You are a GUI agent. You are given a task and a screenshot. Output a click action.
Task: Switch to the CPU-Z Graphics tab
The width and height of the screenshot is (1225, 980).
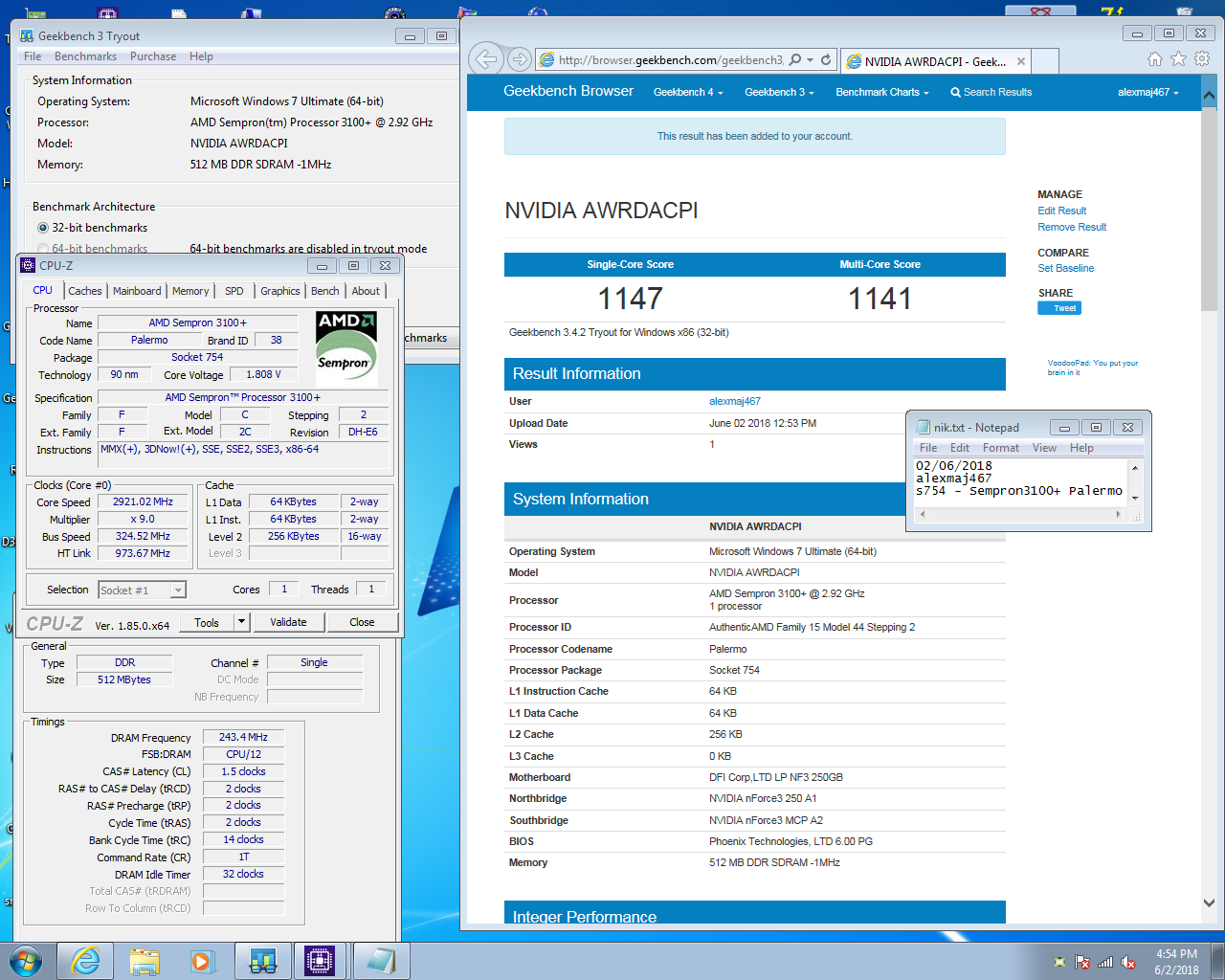(x=280, y=291)
